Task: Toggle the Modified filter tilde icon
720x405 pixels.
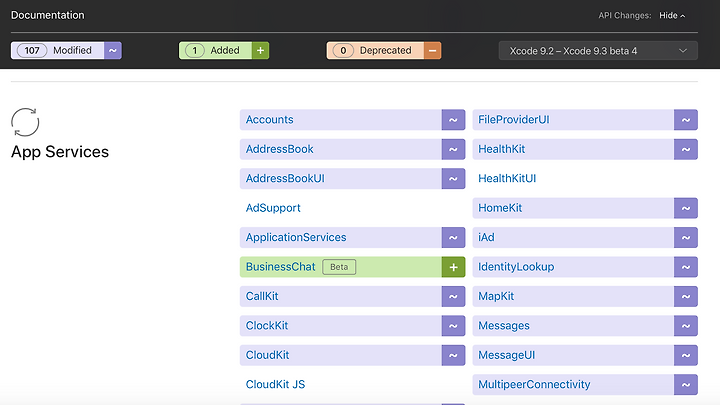Action: click(112, 51)
